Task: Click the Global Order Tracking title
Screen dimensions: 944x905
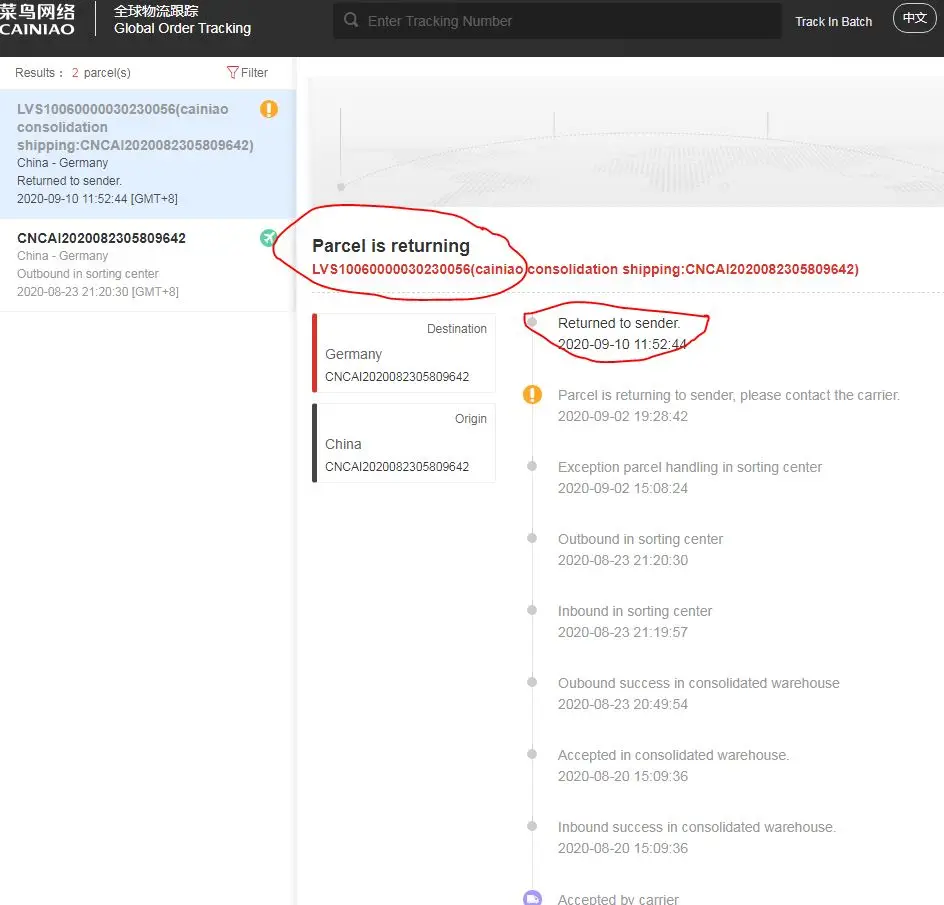Action: coord(182,28)
